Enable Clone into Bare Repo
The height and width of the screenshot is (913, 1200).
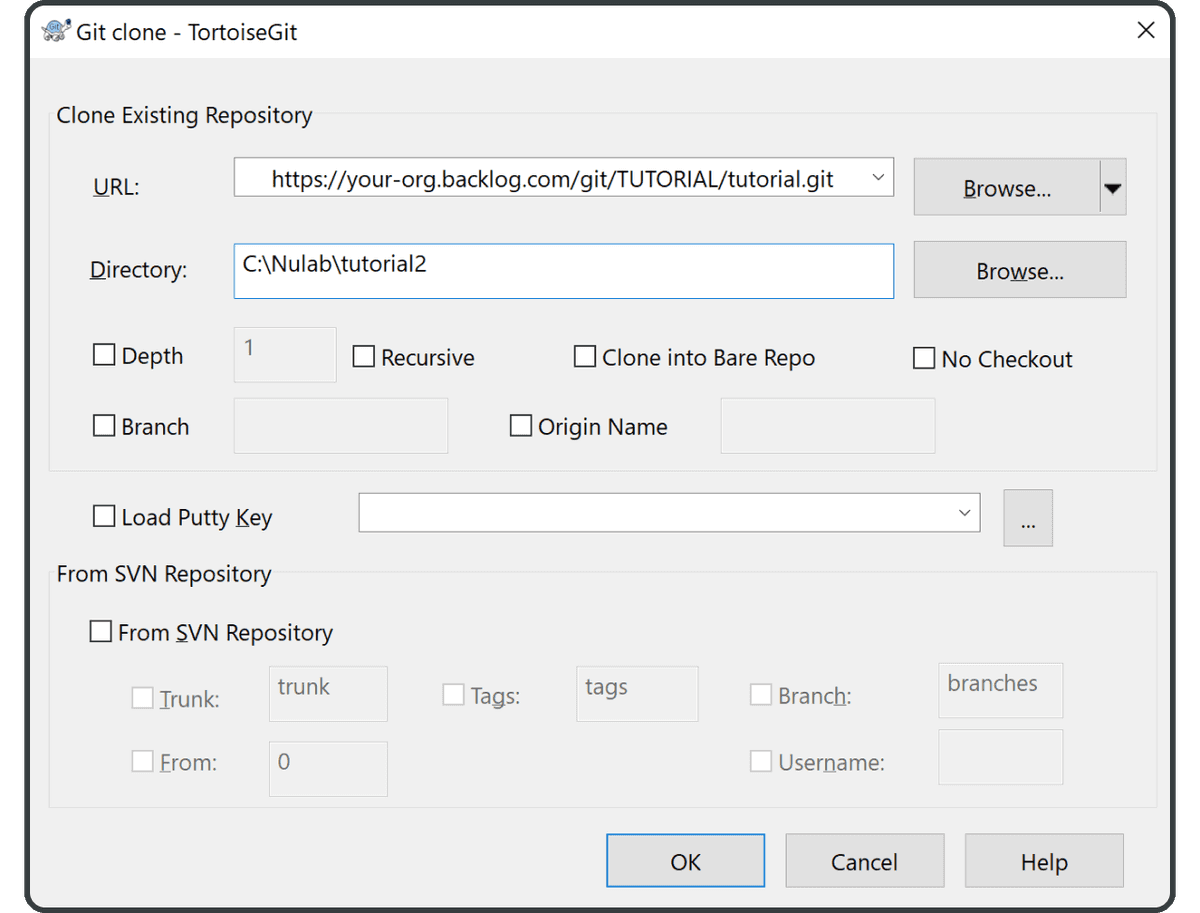[x=585, y=356]
